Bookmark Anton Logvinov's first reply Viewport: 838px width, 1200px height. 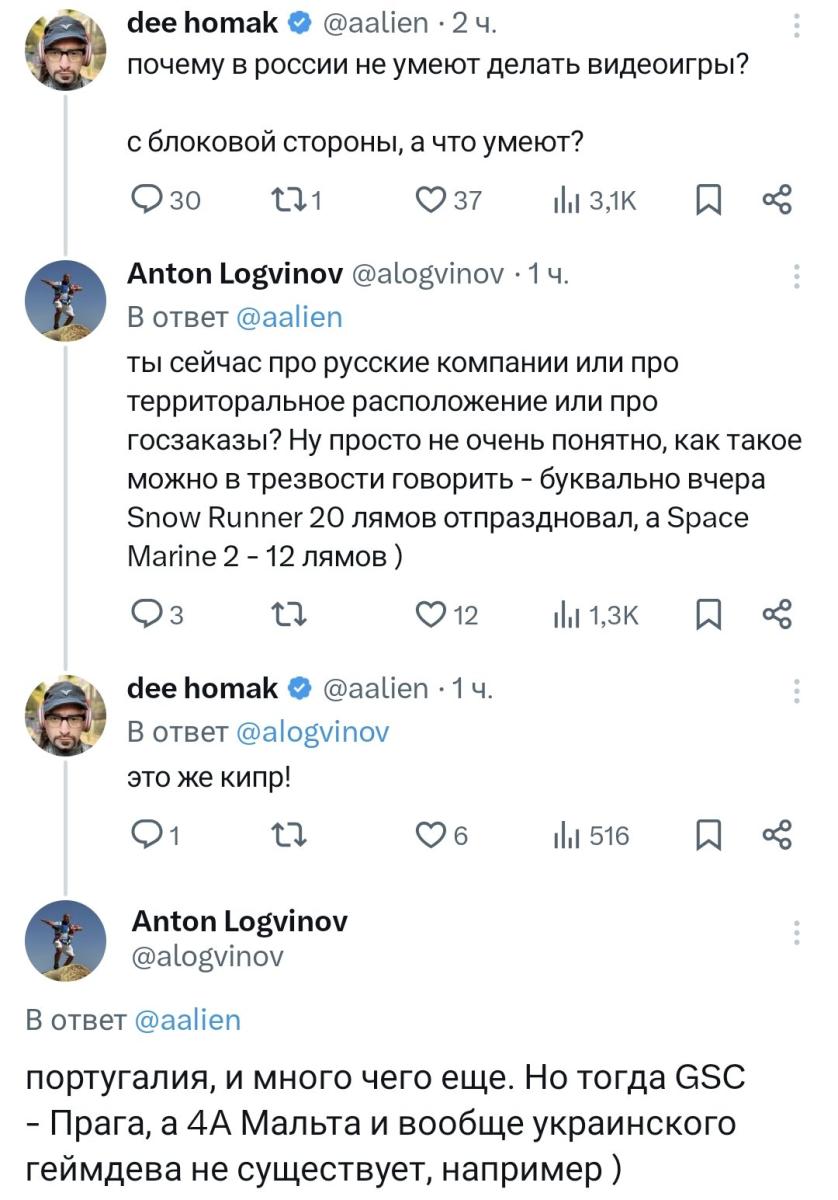(x=710, y=615)
